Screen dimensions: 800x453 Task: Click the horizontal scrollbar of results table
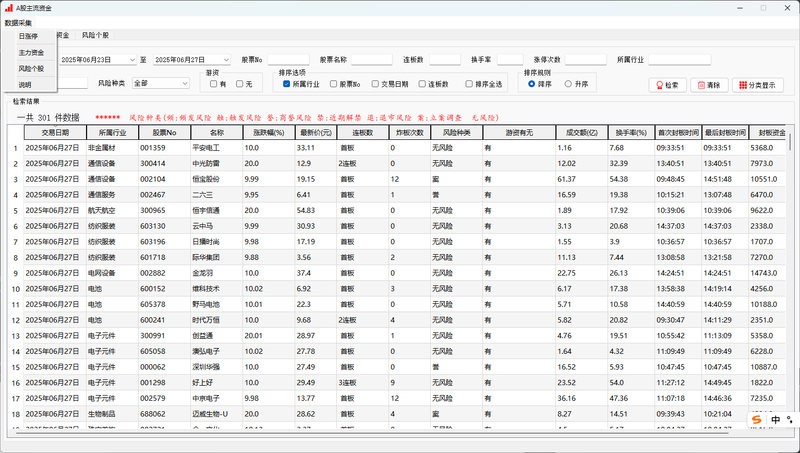click(x=372, y=433)
